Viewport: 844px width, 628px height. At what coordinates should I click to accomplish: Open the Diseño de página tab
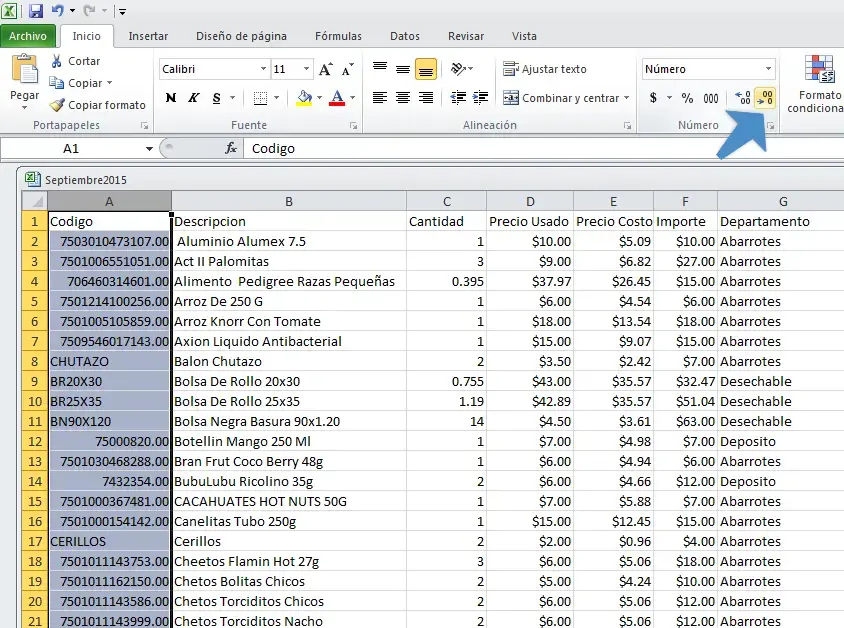click(241, 36)
